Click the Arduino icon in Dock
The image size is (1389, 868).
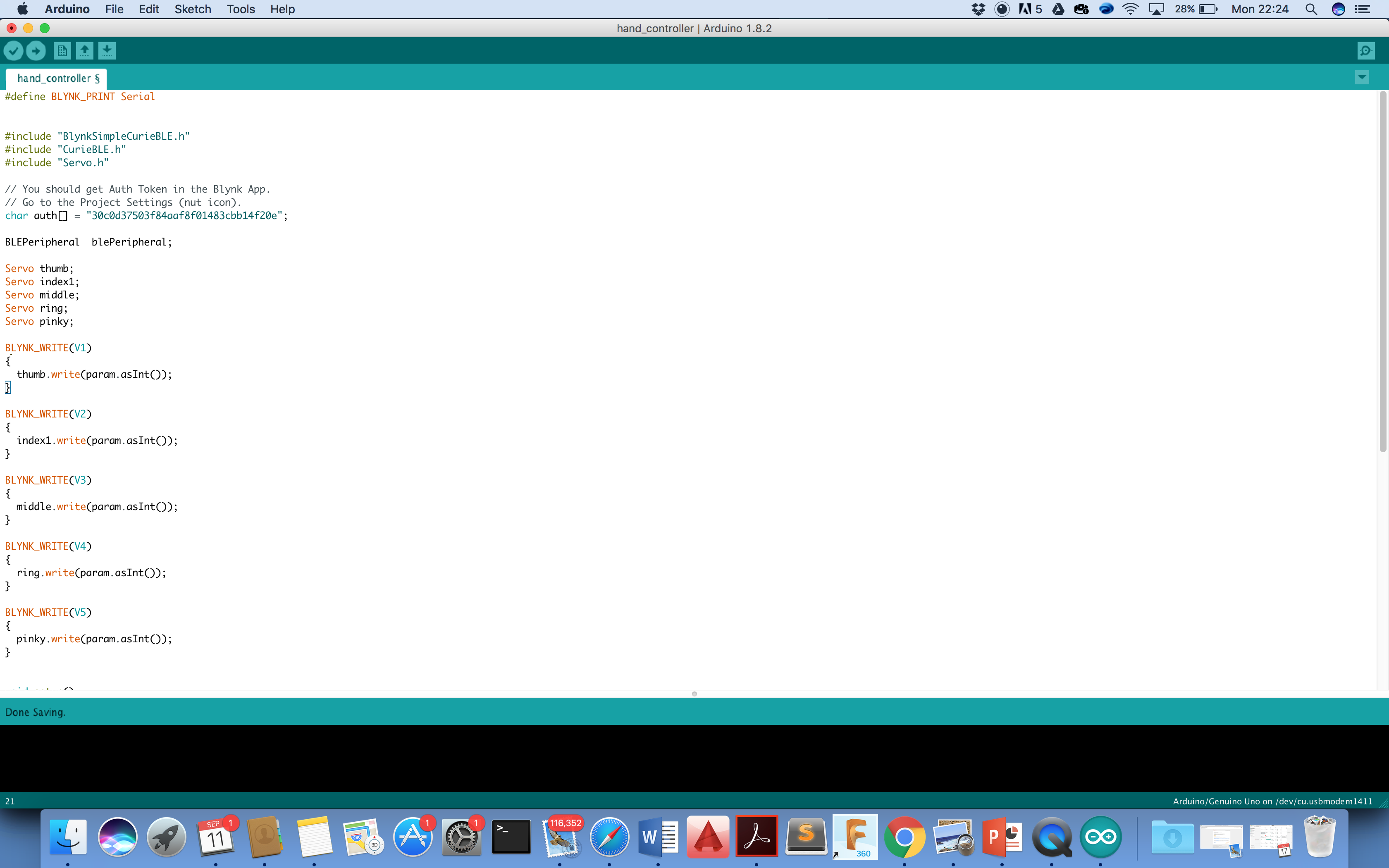tap(1100, 837)
